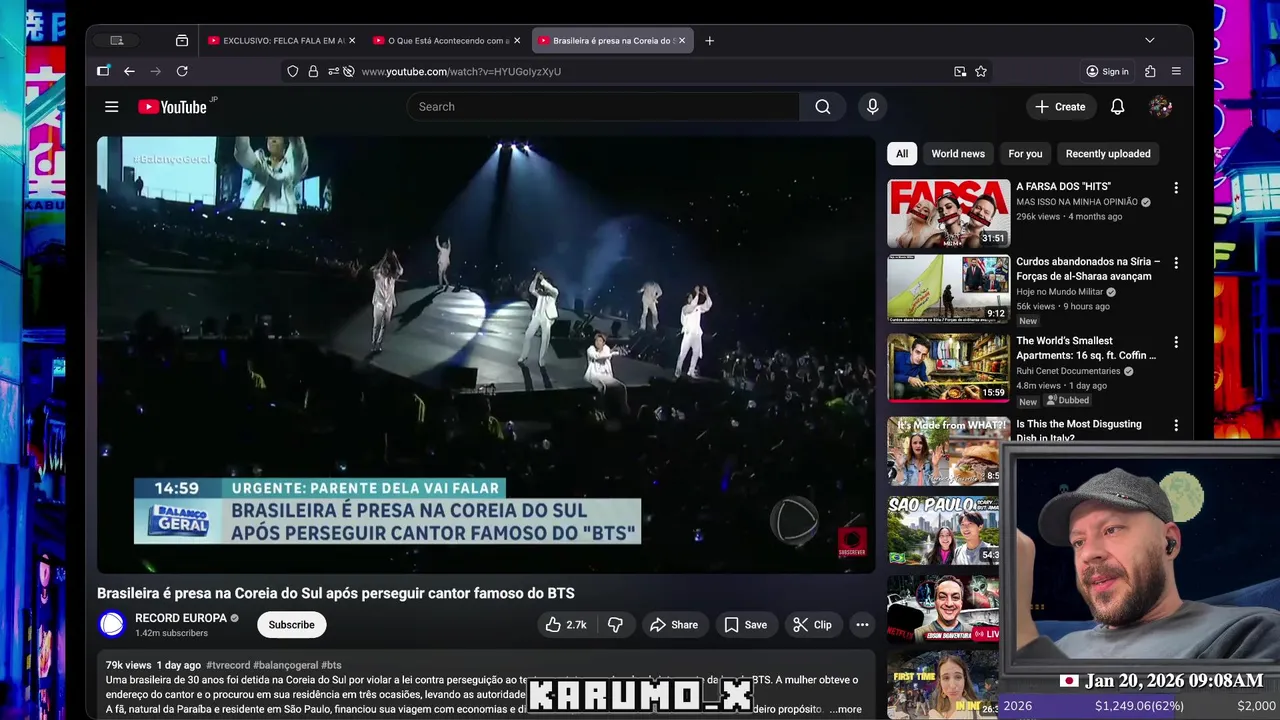Click the video title text

(336, 593)
